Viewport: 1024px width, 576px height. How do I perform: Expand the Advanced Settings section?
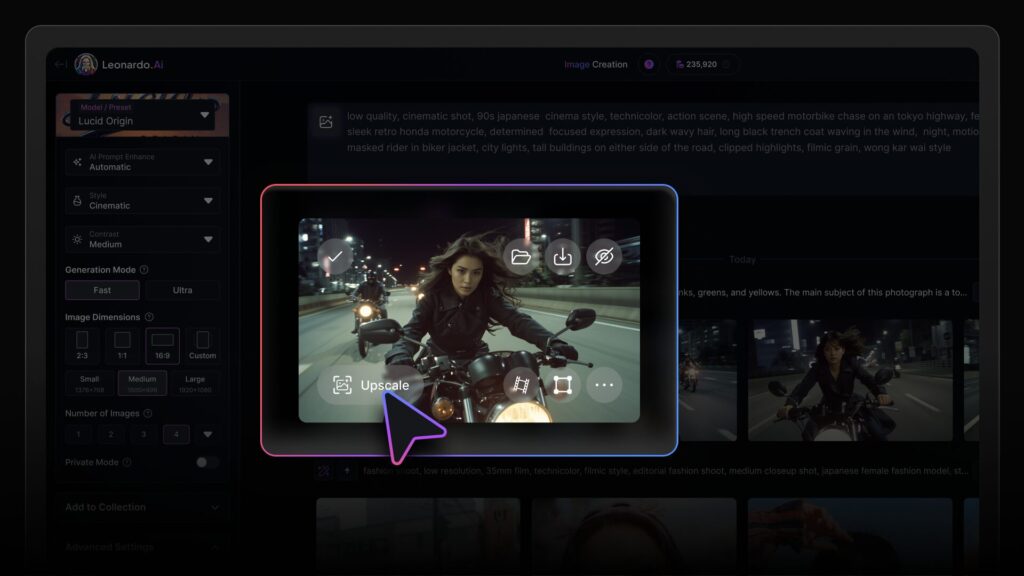coord(142,547)
